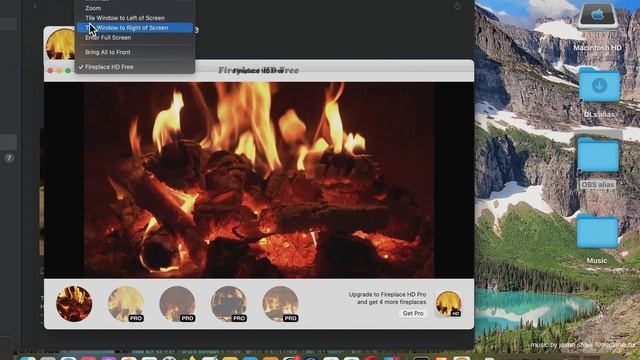Select the first free fireplace thumbnail

74,303
